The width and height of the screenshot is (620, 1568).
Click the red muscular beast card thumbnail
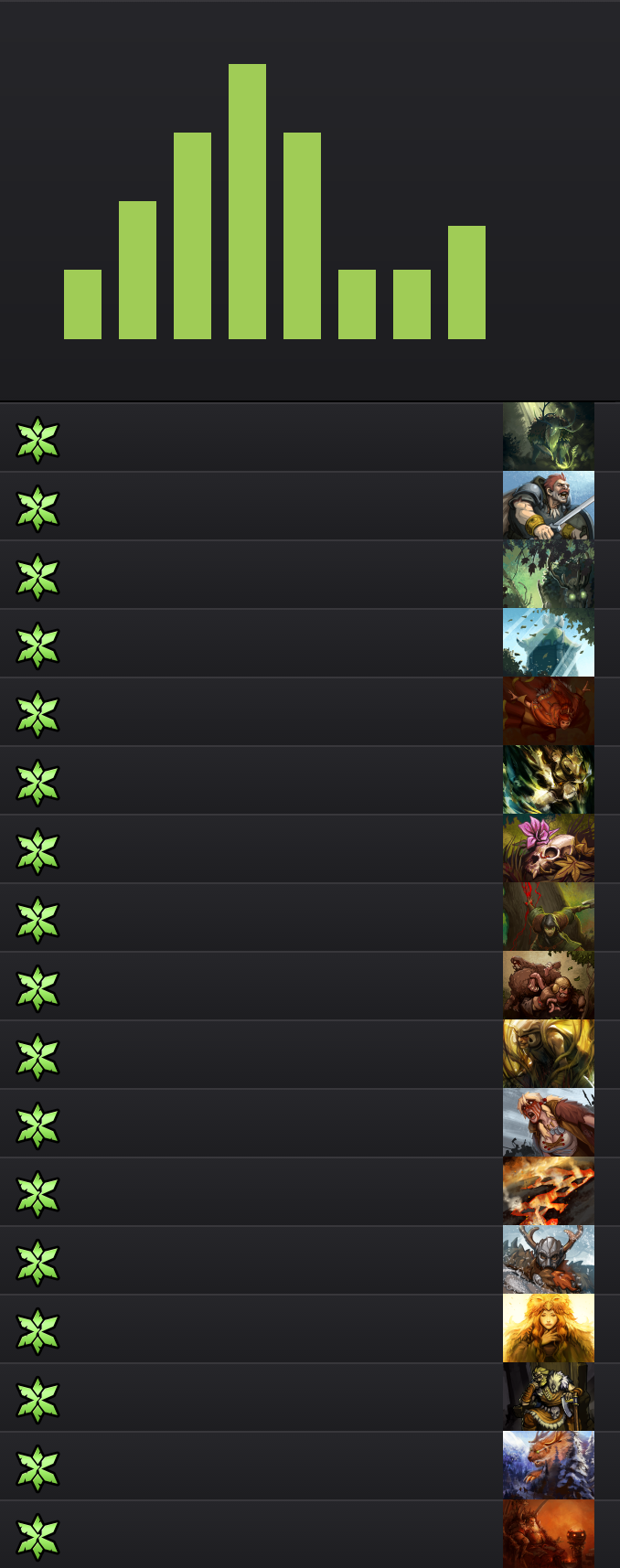click(549, 711)
